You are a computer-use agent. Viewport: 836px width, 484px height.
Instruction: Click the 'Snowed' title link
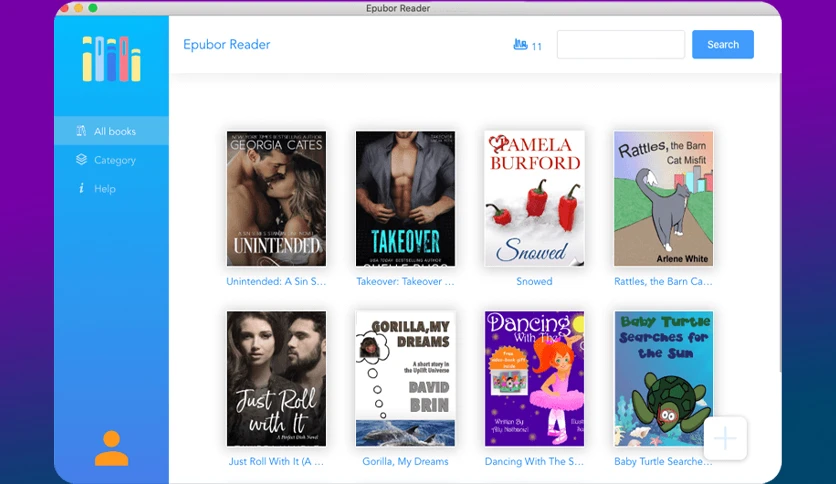click(x=534, y=281)
